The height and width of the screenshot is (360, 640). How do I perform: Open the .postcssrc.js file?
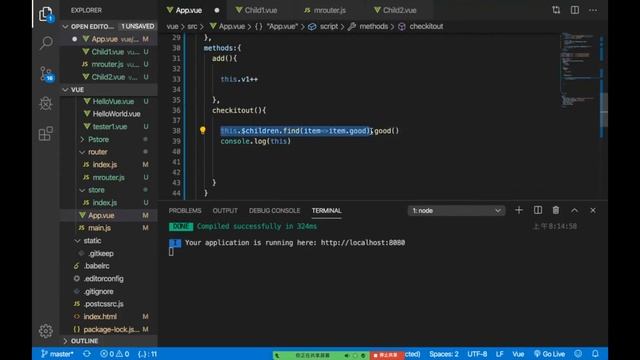pyautogui.click(x=103, y=304)
